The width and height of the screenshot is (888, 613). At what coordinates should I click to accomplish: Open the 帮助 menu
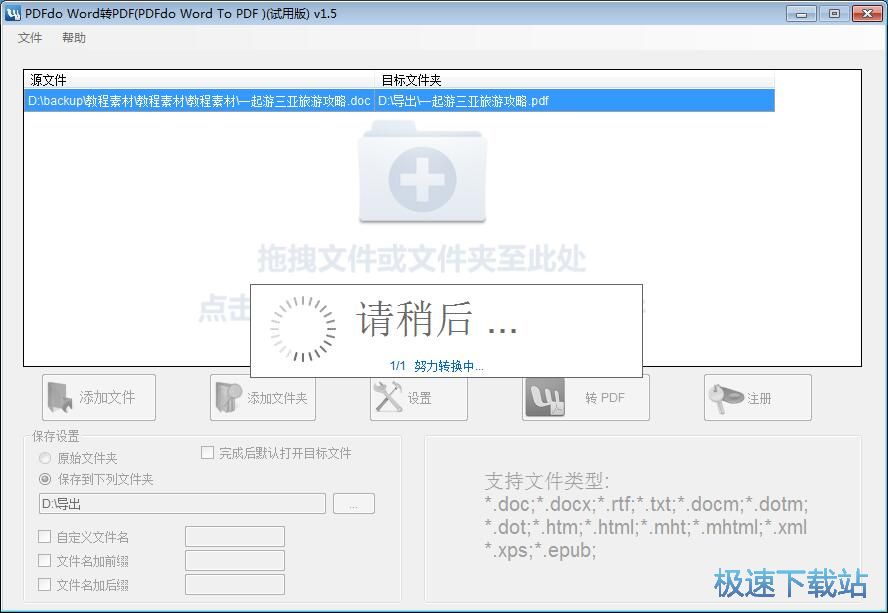click(x=75, y=37)
